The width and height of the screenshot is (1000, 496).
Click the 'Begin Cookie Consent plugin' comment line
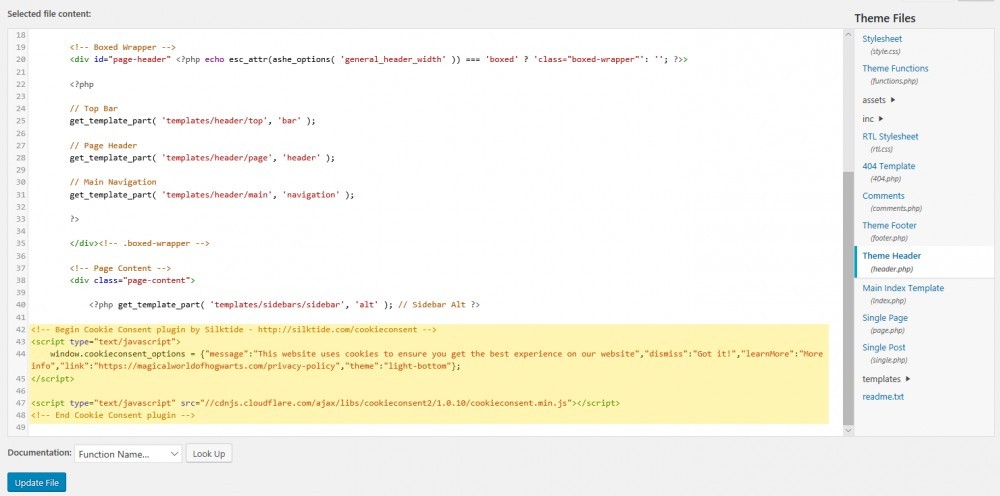click(233, 330)
